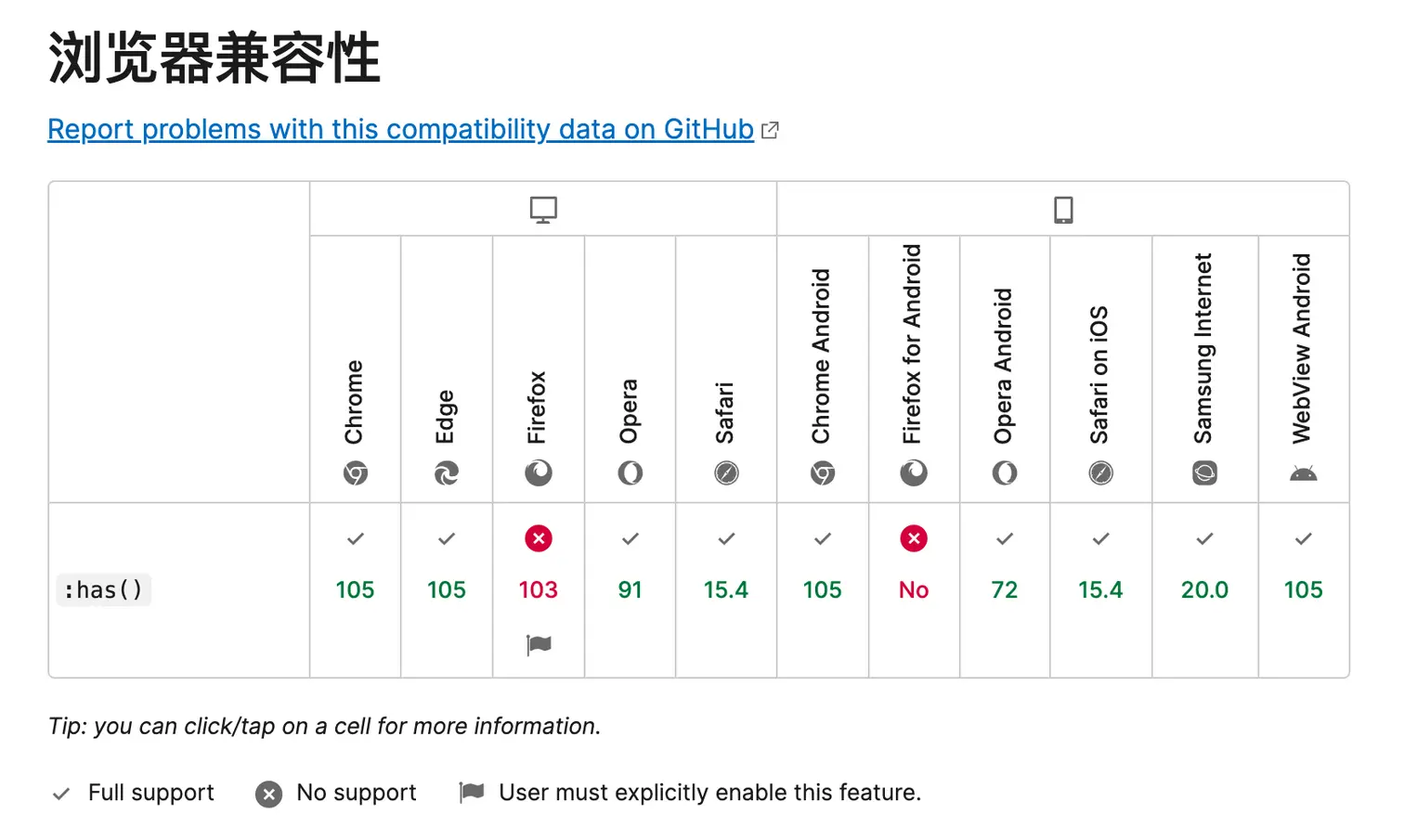
Task: Click the Edge browser logo icon
Action: point(447,473)
